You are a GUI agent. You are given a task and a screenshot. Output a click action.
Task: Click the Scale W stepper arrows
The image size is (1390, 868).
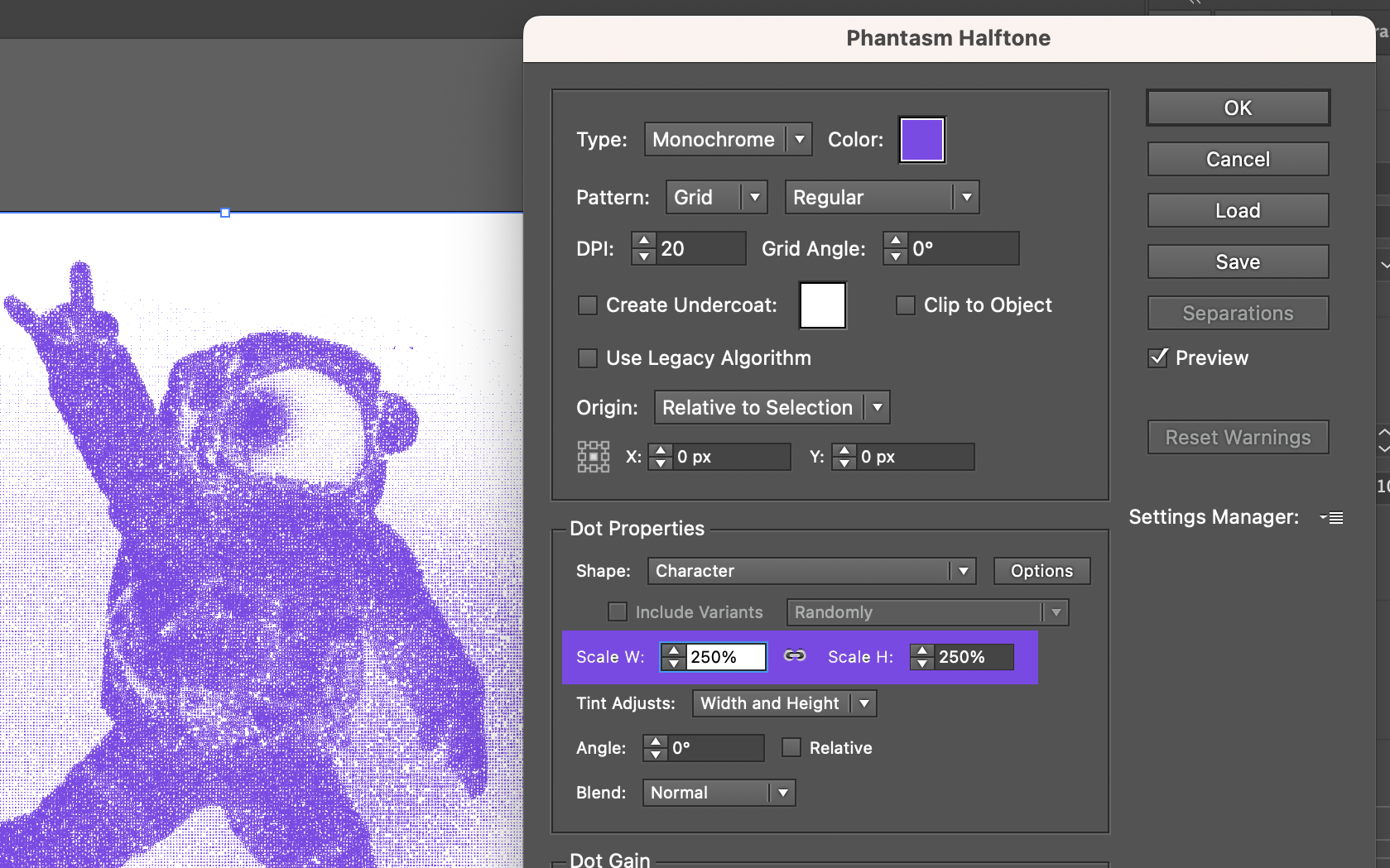(674, 657)
